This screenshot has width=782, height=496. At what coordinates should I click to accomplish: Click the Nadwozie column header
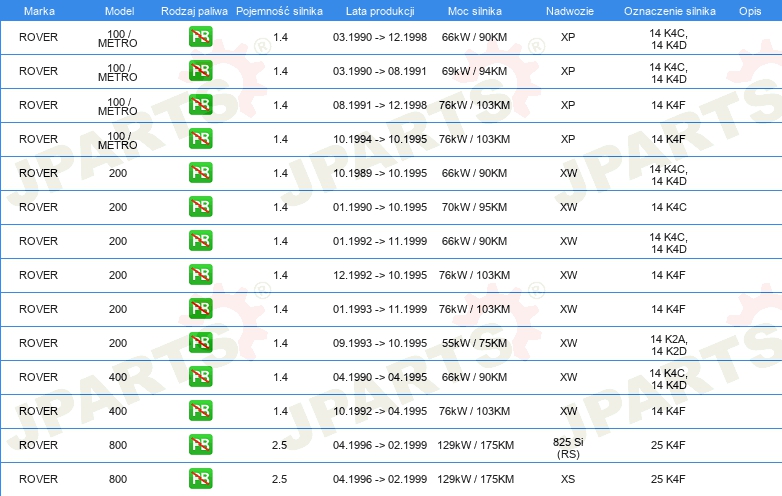570,11
